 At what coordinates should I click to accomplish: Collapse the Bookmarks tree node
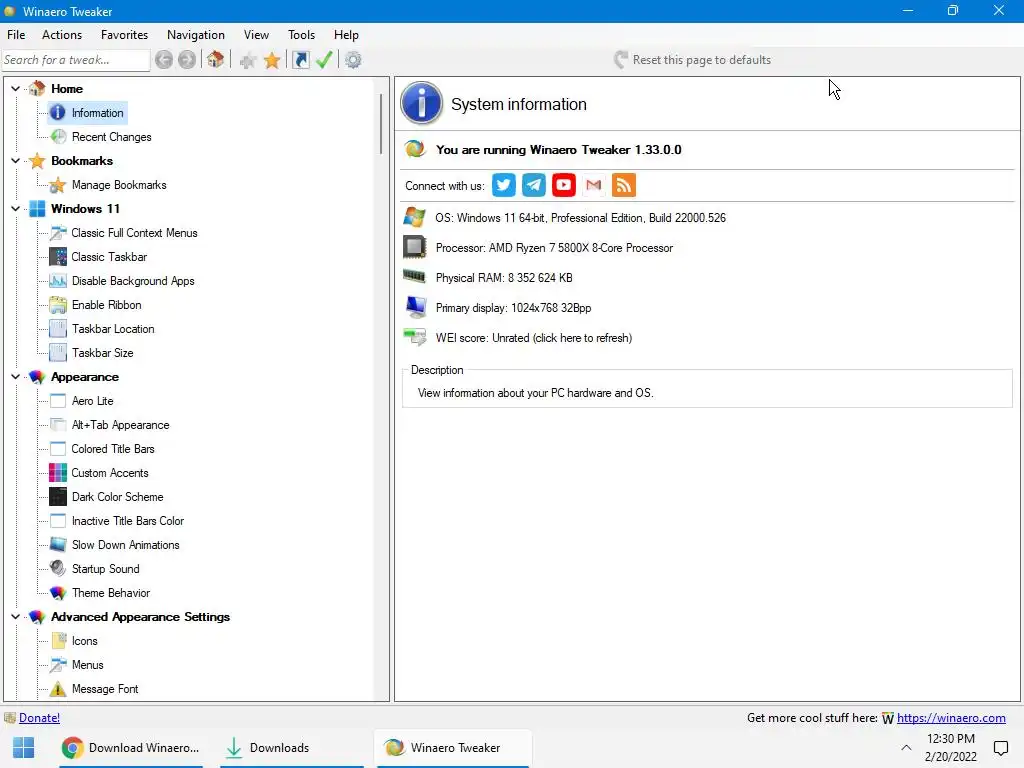click(16, 161)
